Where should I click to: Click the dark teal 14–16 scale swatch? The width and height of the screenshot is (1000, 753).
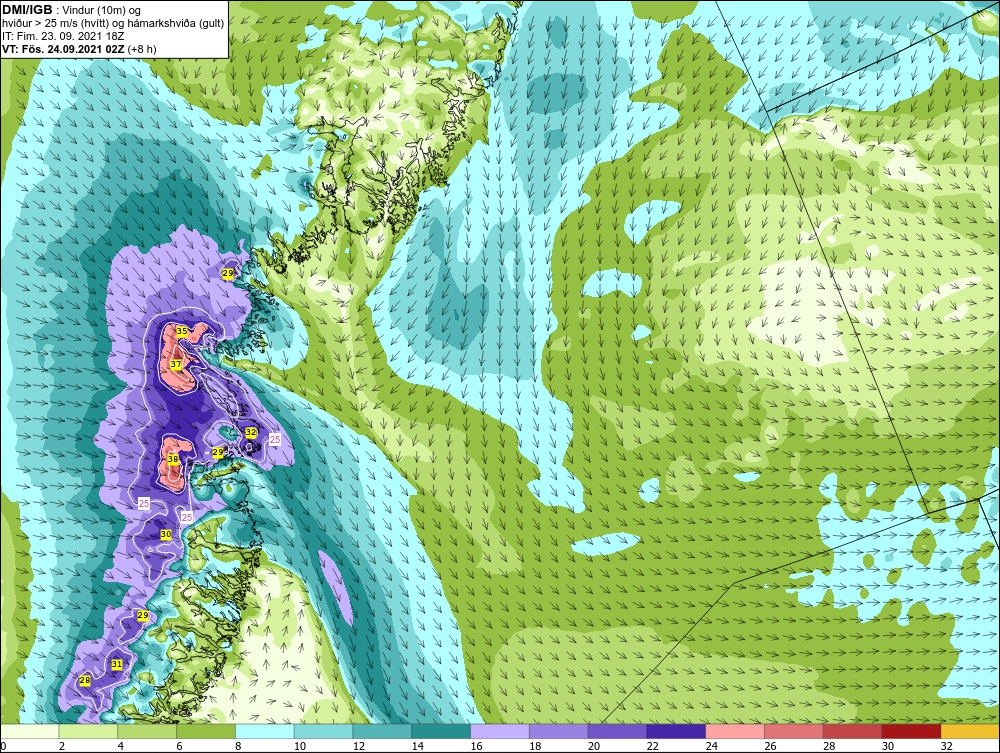click(x=441, y=731)
